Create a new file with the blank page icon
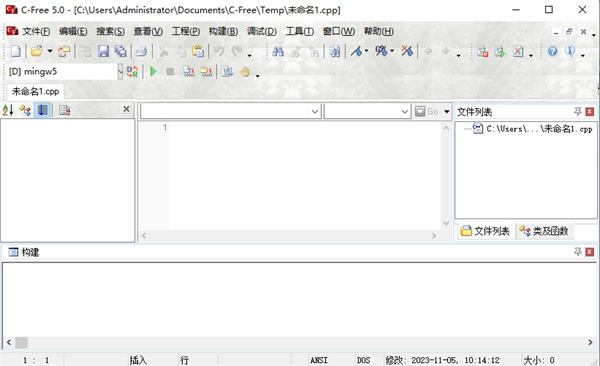The image size is (600, 366). coord(16,51)
